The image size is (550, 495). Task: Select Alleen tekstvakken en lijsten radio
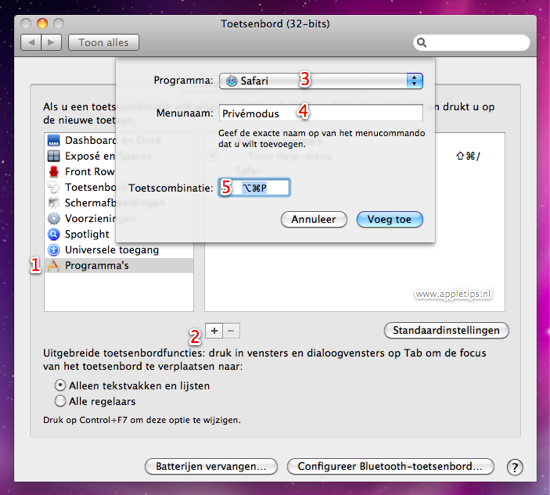point(60,386)
